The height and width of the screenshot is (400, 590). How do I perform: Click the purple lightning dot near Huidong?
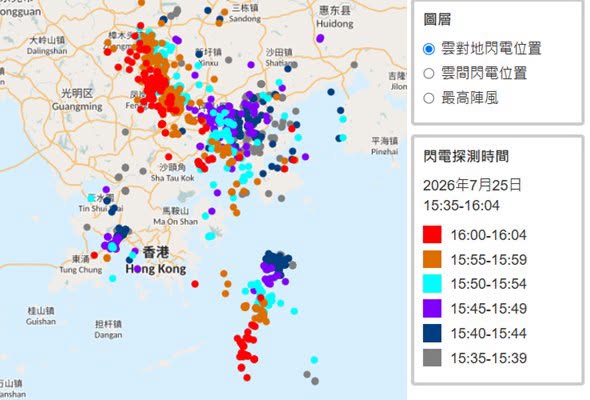point(320,38)
